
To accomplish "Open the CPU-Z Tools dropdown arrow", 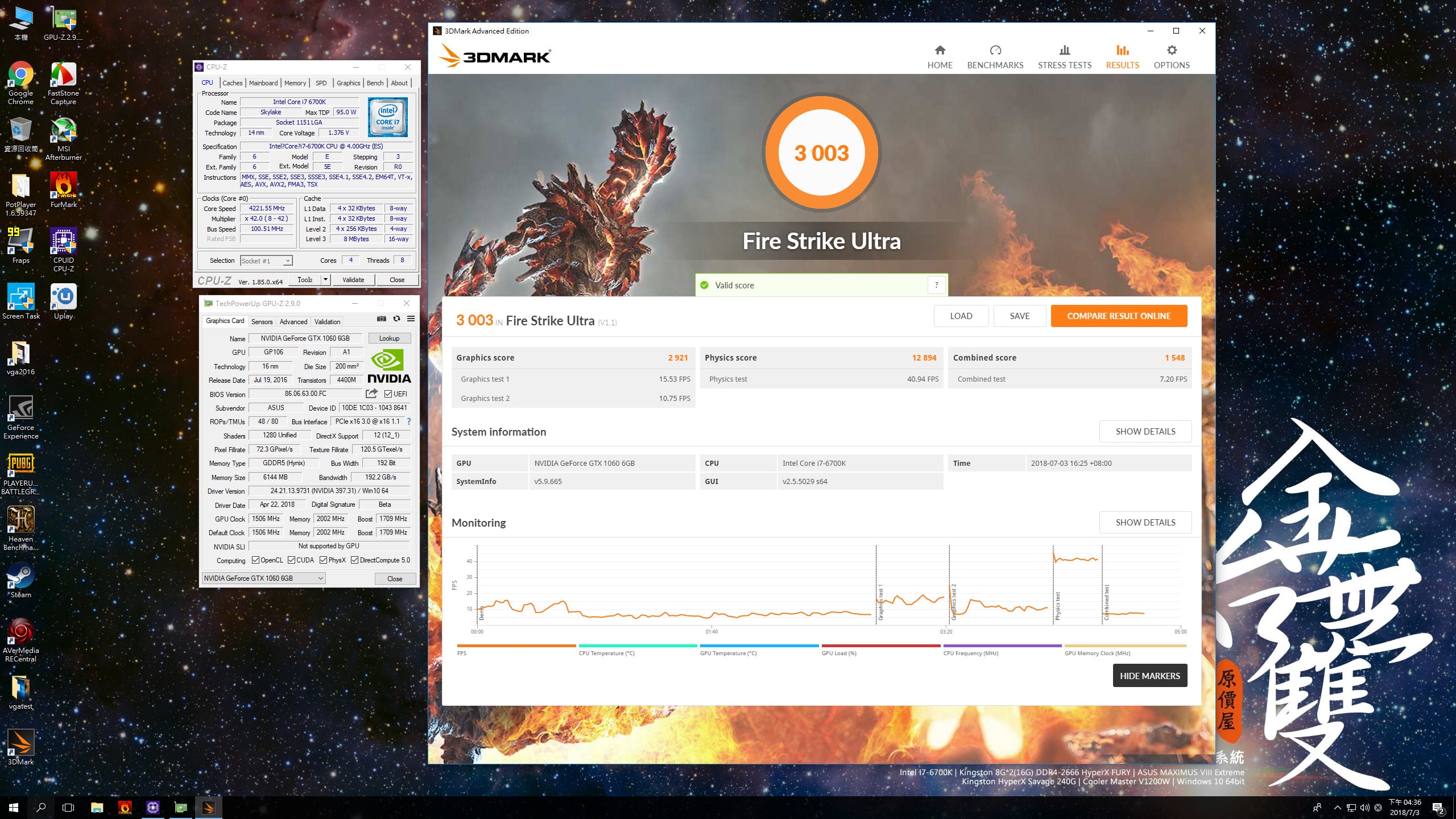I will click(325, 279).
